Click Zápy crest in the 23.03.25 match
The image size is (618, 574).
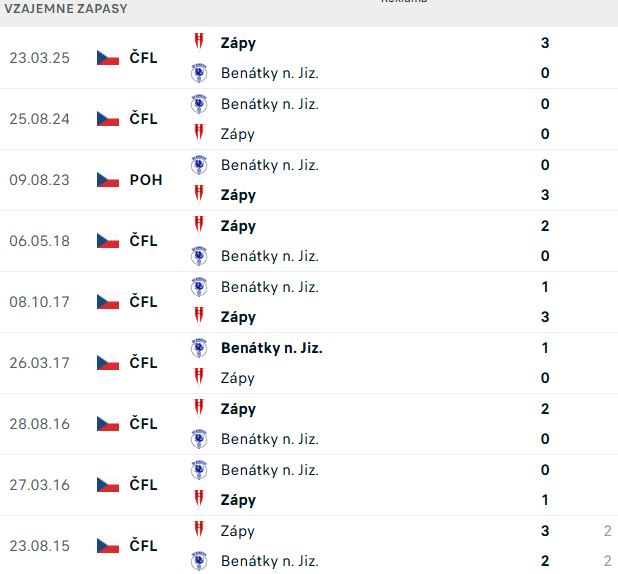199,42
